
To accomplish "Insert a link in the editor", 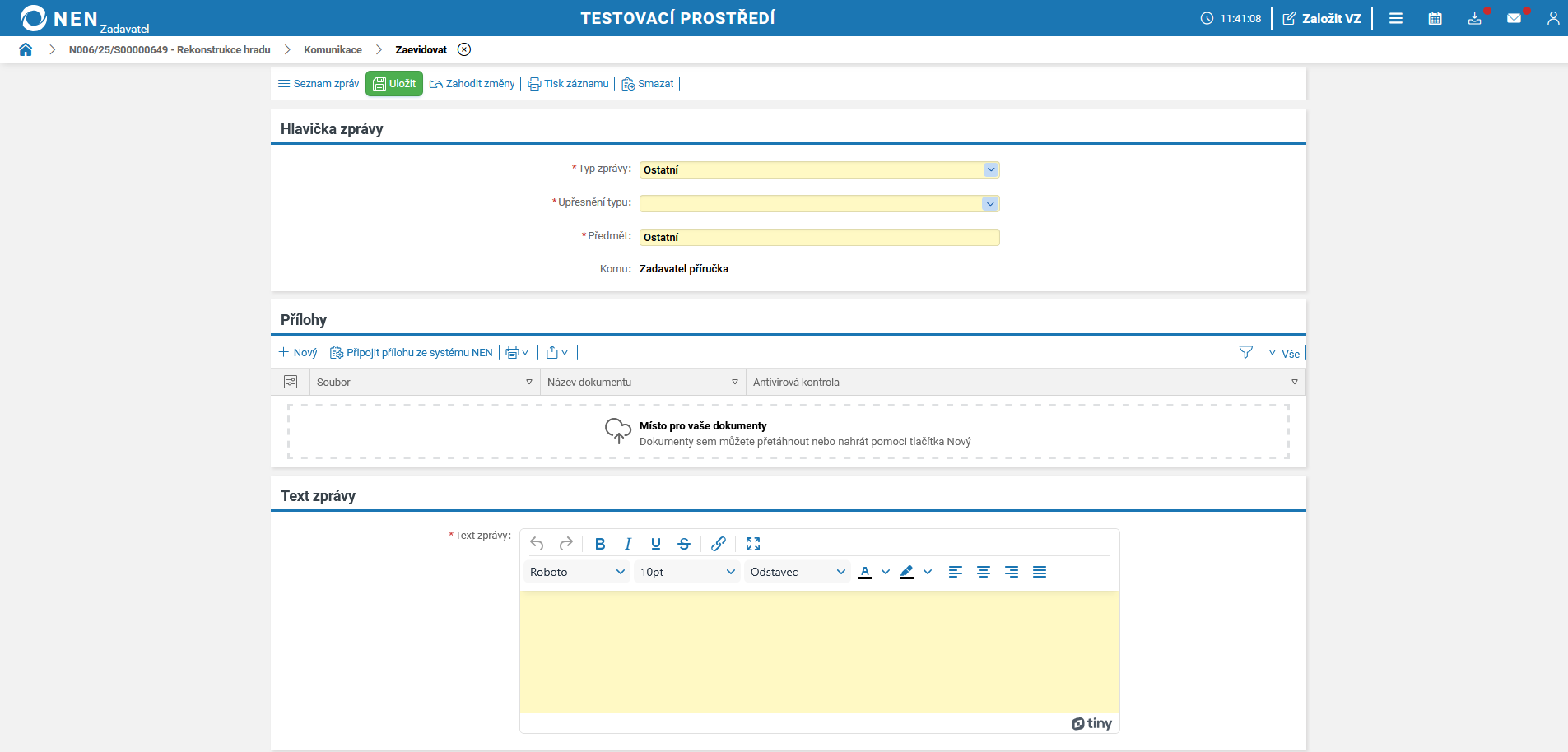I will pos(718,544).
